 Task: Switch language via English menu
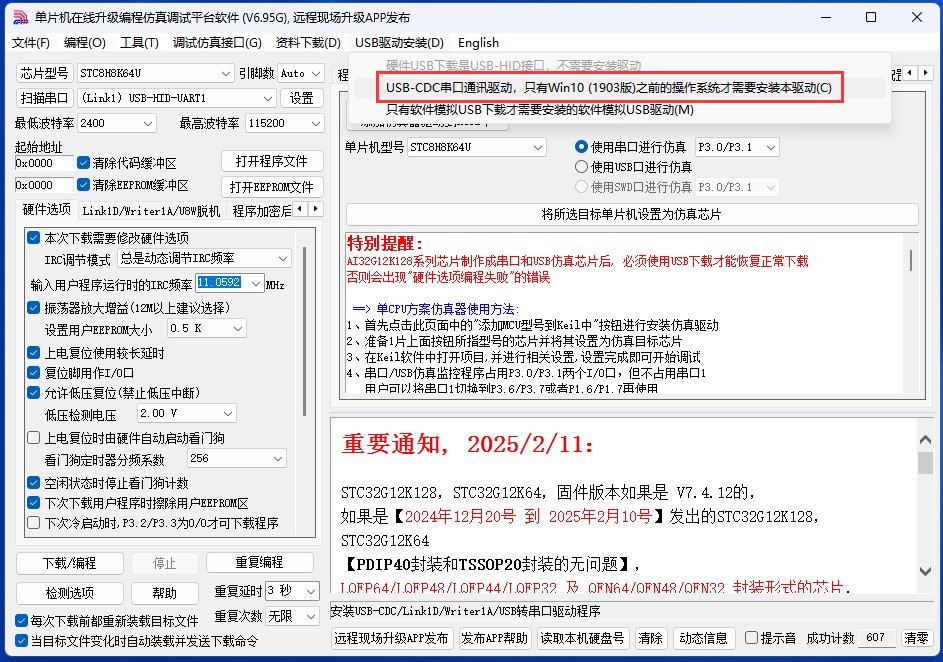pos(478,43)
